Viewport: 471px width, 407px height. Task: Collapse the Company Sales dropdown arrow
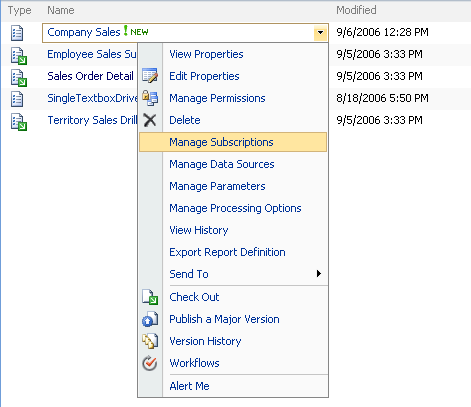(x=320, y=33)
